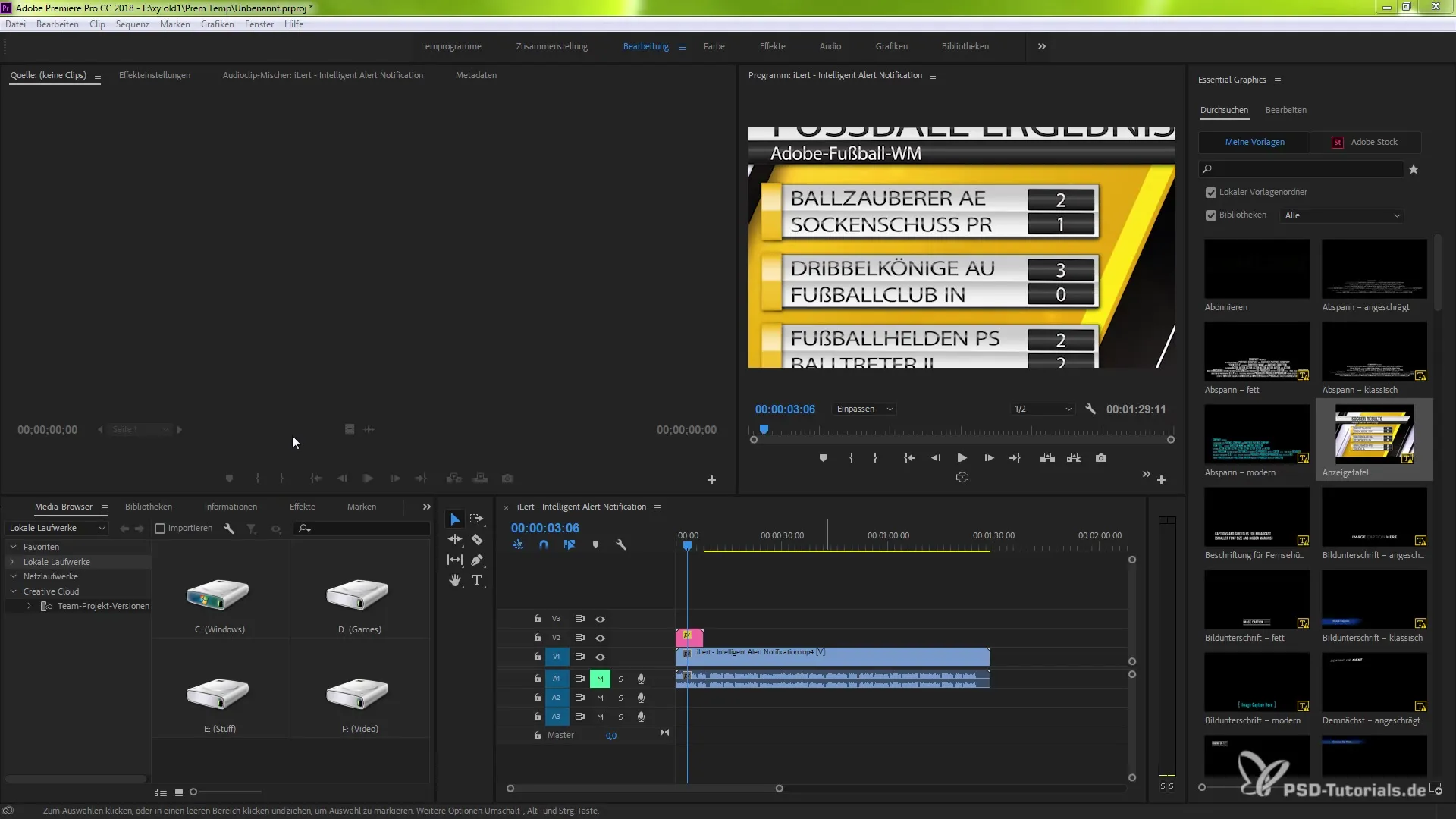Switch to Audio workspace
Screen dimensions: 1456x819
click(830, 46)
